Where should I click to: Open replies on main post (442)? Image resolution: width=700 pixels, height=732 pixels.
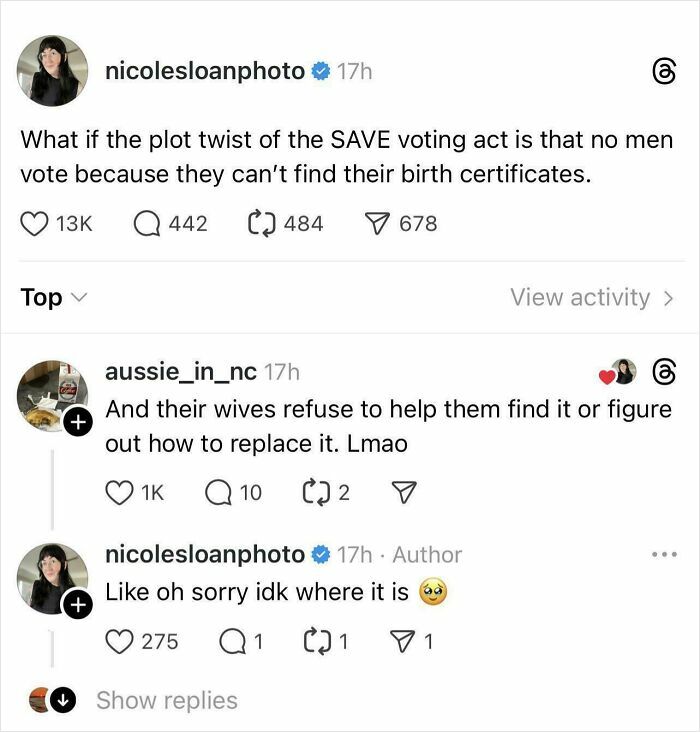pyautogui.click(x=149, y=223)
